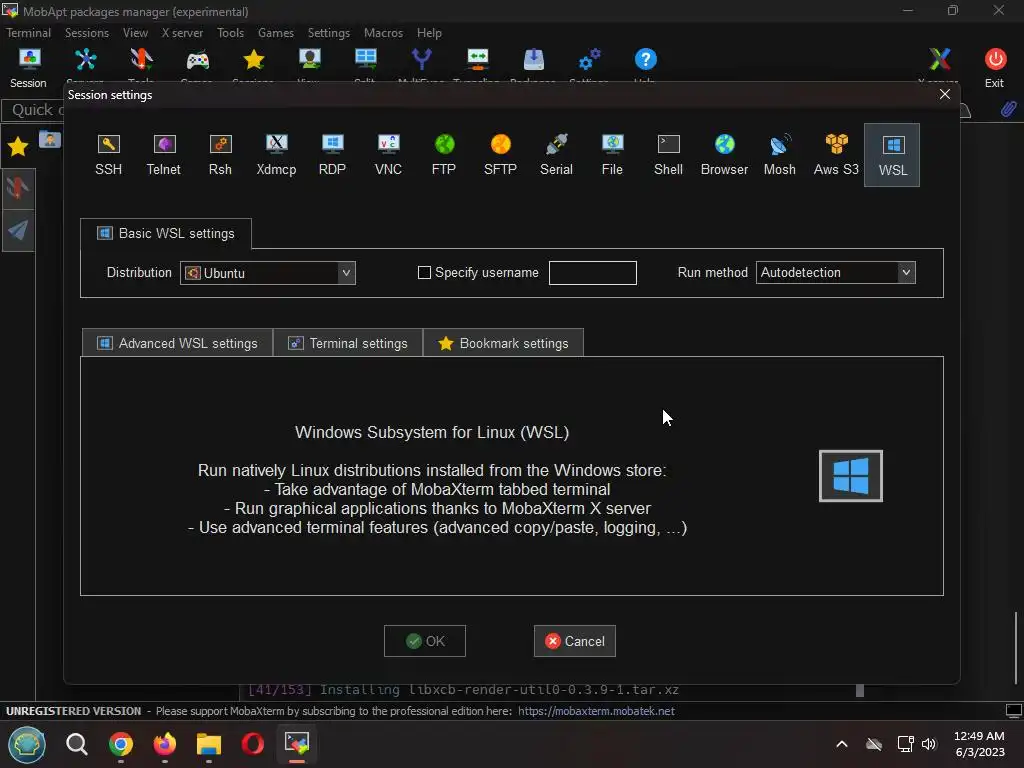
Task: Click the Windows logo thumbnail
Action: coord(851,475)
